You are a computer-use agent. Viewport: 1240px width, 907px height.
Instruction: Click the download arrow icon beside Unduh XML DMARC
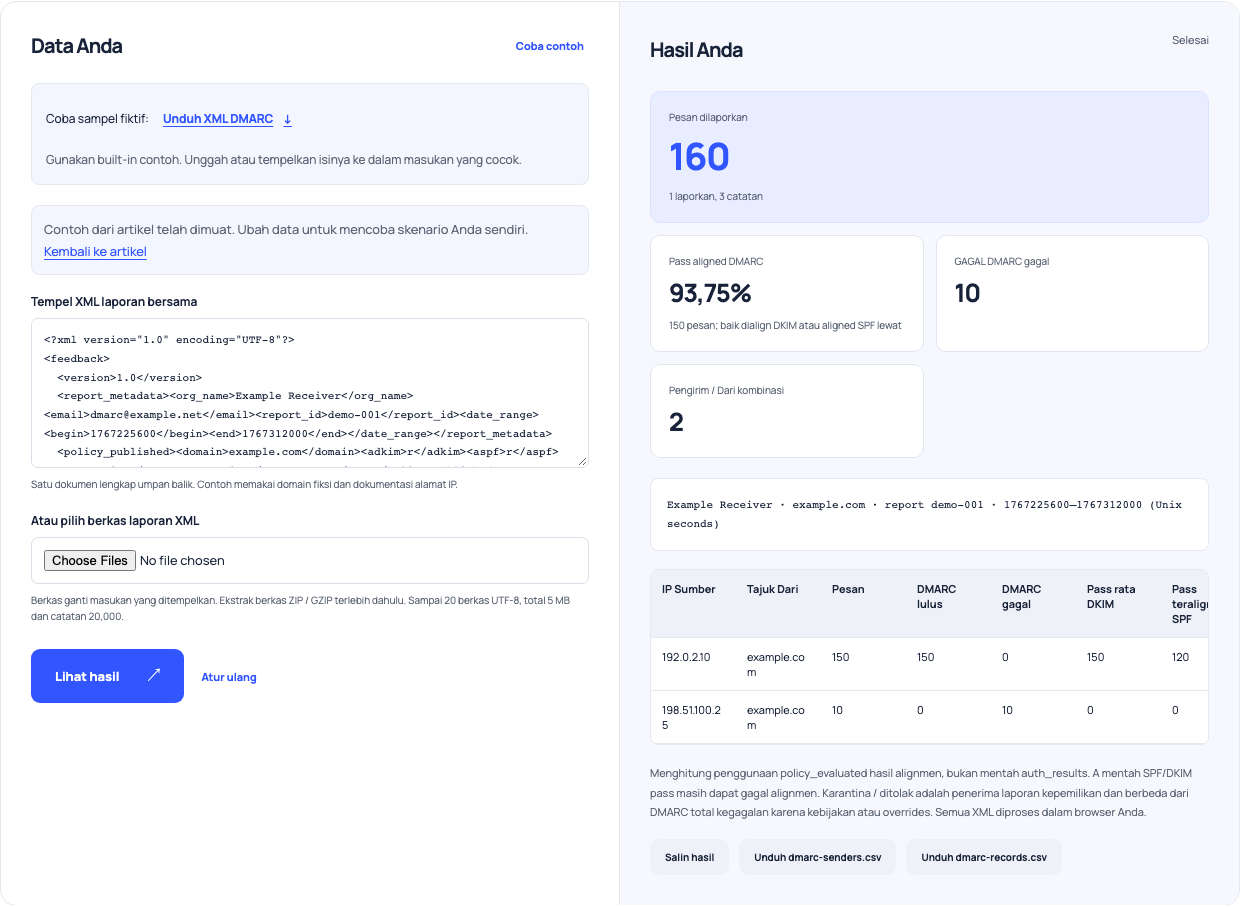(x=288, y=119)
